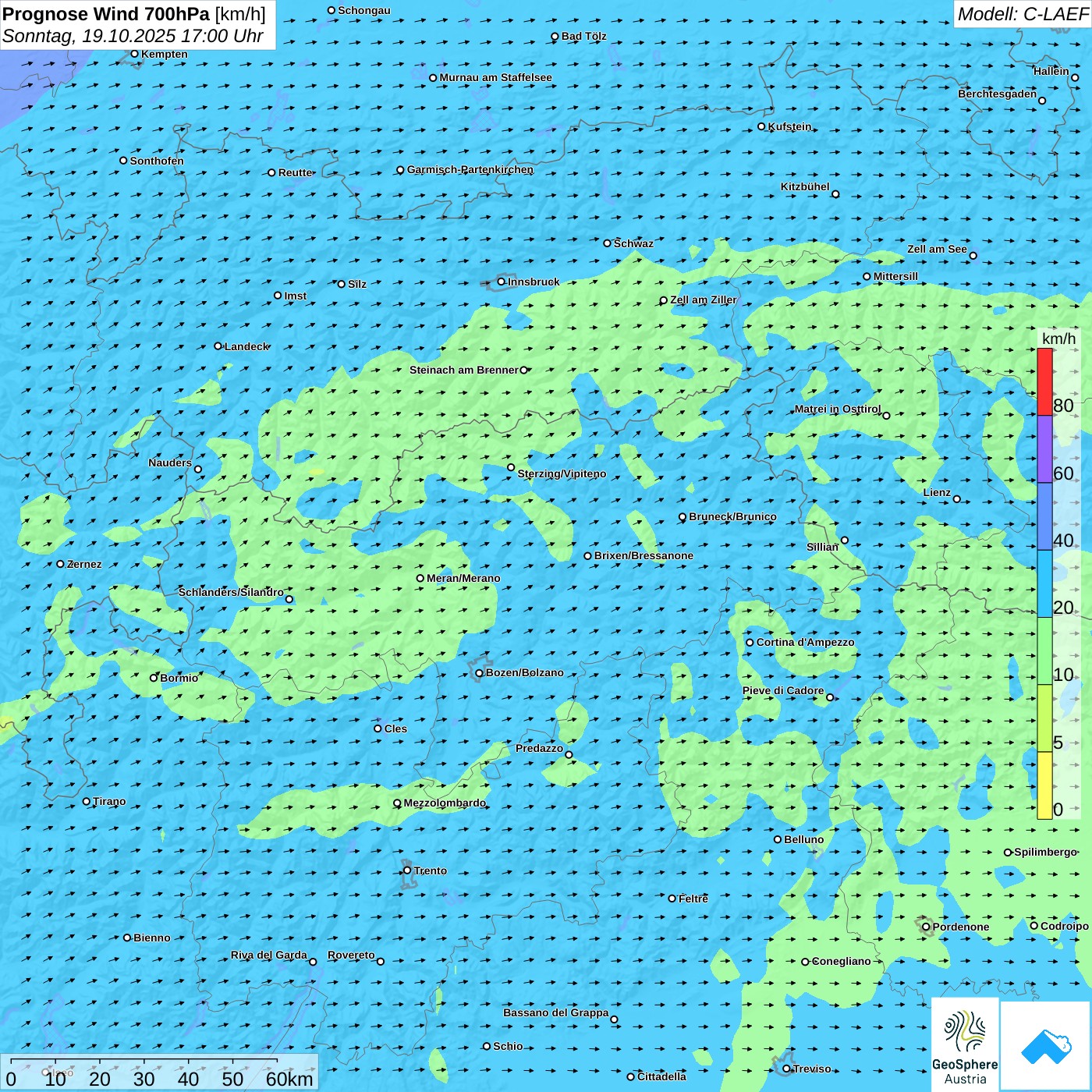Click the Bruneck/Brunico city marker
This screenshot has width=1092, height=1092.
tap(682, 517)
